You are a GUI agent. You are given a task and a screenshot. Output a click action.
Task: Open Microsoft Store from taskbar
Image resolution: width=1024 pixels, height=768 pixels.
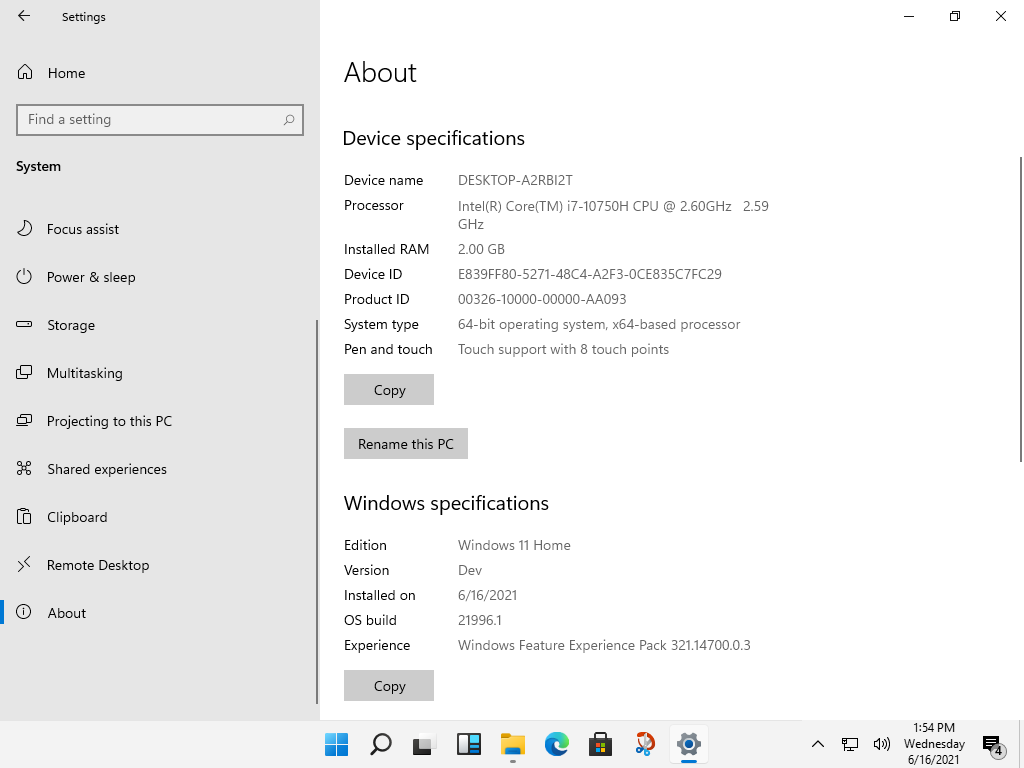(x=600, y=744)
